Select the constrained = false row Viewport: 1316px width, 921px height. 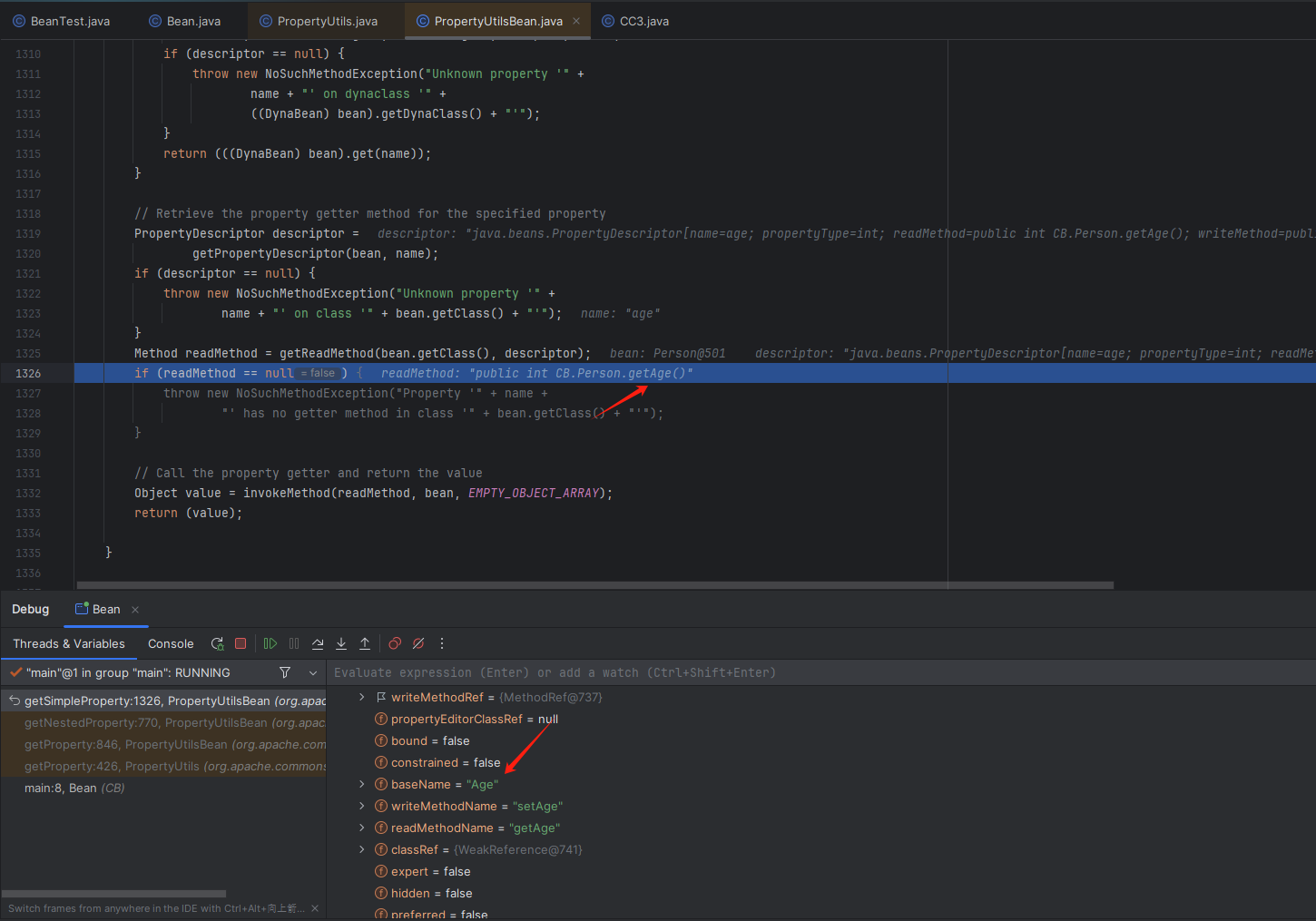[x=820, y=762]
